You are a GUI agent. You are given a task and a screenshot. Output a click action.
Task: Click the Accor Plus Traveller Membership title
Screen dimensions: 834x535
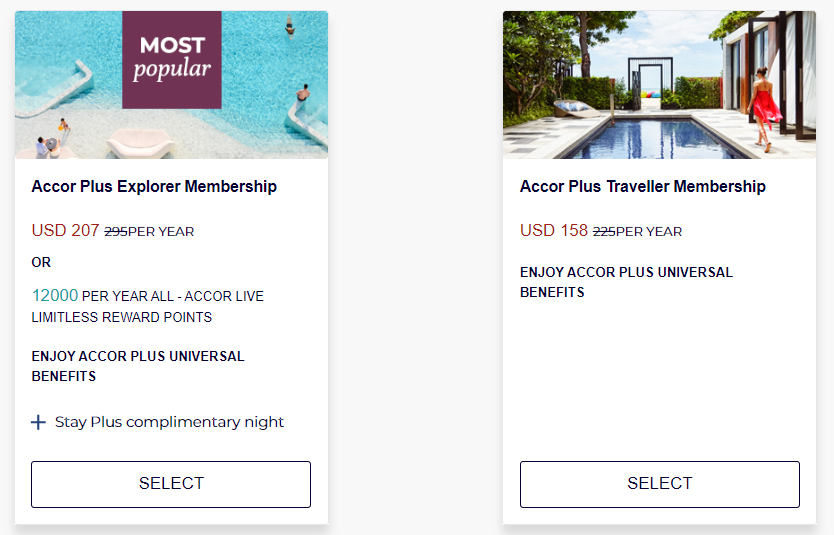(643, 187)
